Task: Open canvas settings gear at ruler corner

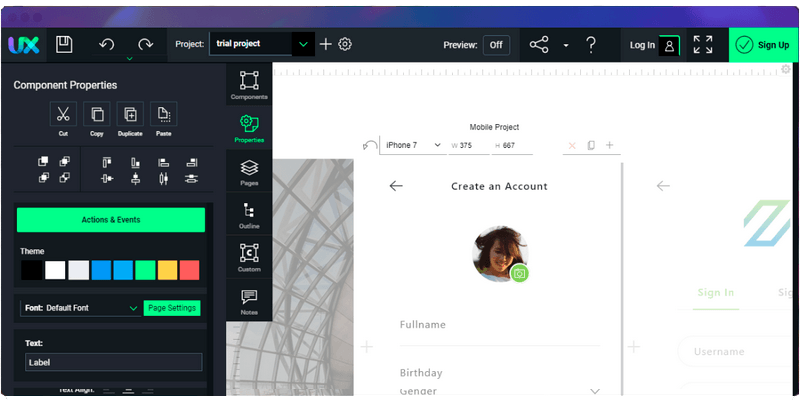Action: point(786,69)
